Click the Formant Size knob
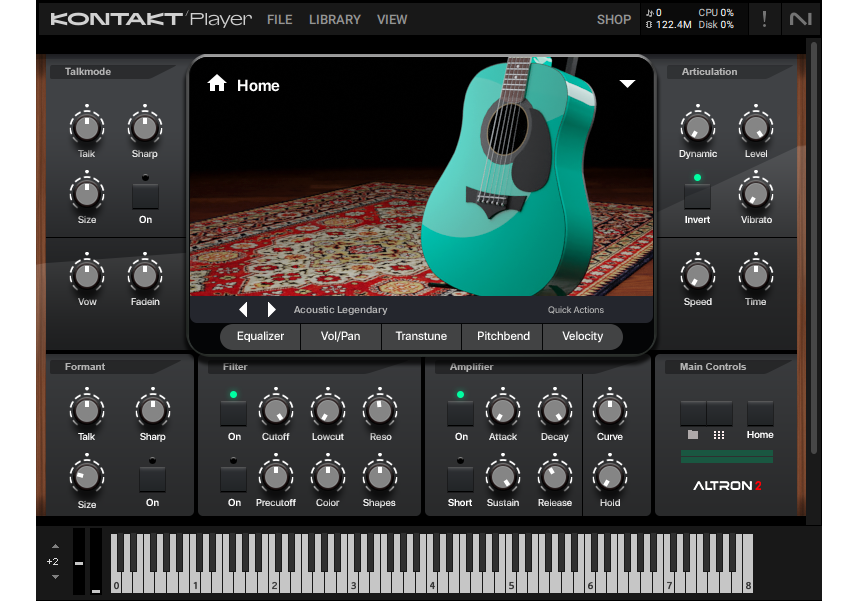 (x=87, y=477)
